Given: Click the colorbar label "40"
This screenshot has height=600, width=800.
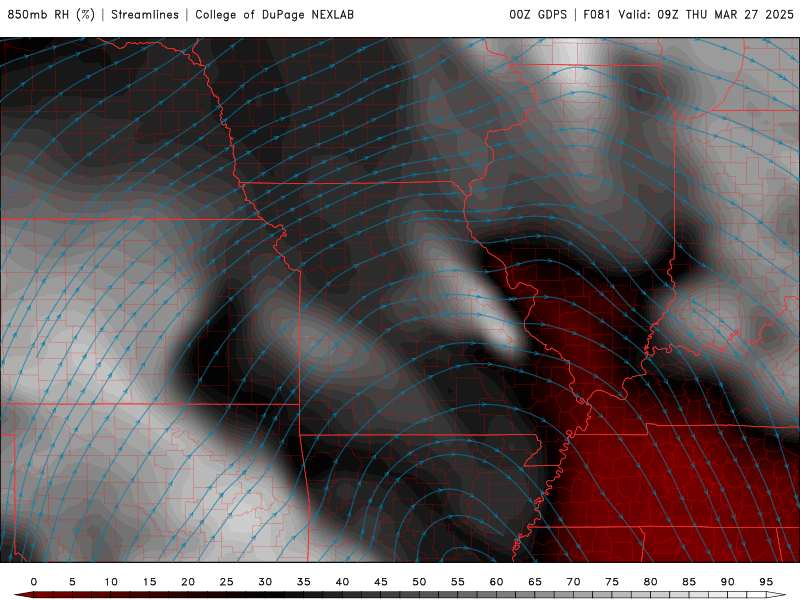Looking at the screenshot, I should tap(342, 582).
